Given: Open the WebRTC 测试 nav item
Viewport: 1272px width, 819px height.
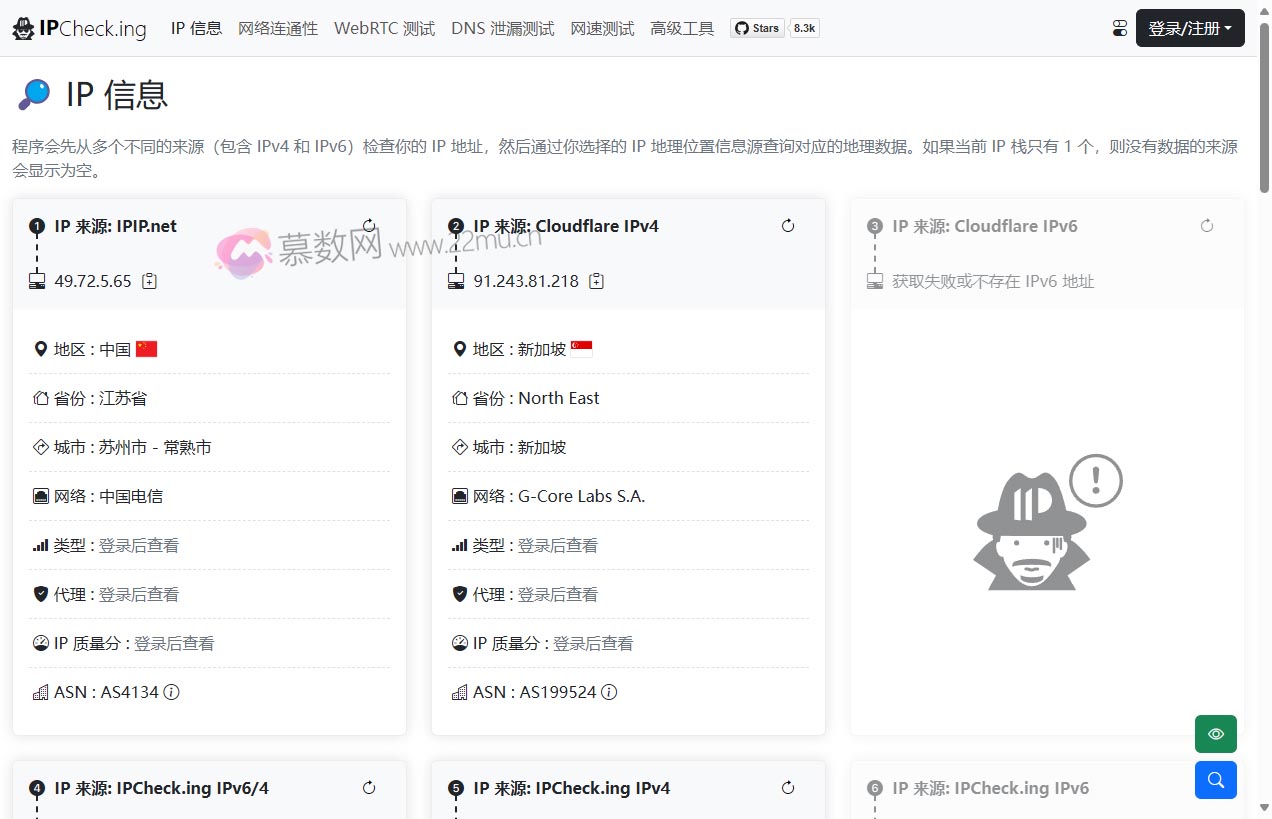Looking at the screenshot, I should [x=384, y=29].
